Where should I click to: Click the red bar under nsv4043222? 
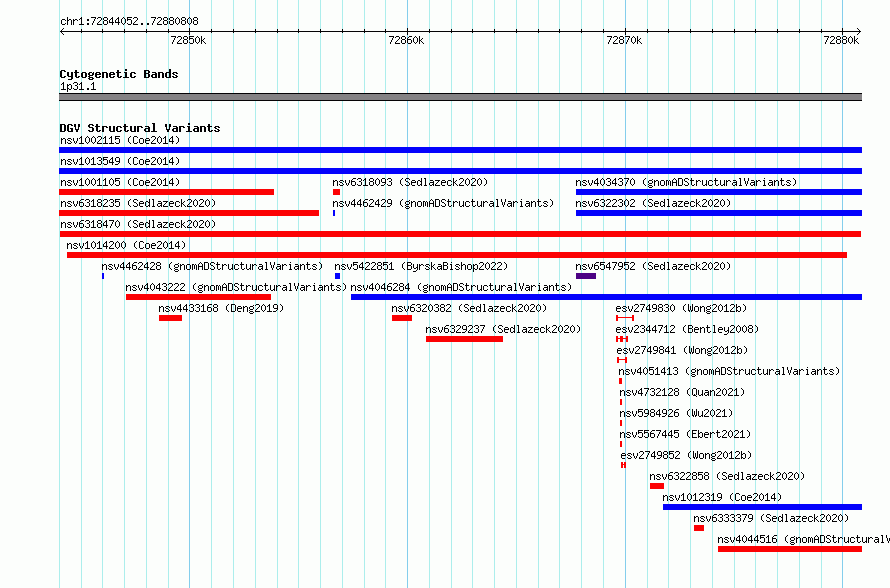pyautogui.click(x=198, y=297)
